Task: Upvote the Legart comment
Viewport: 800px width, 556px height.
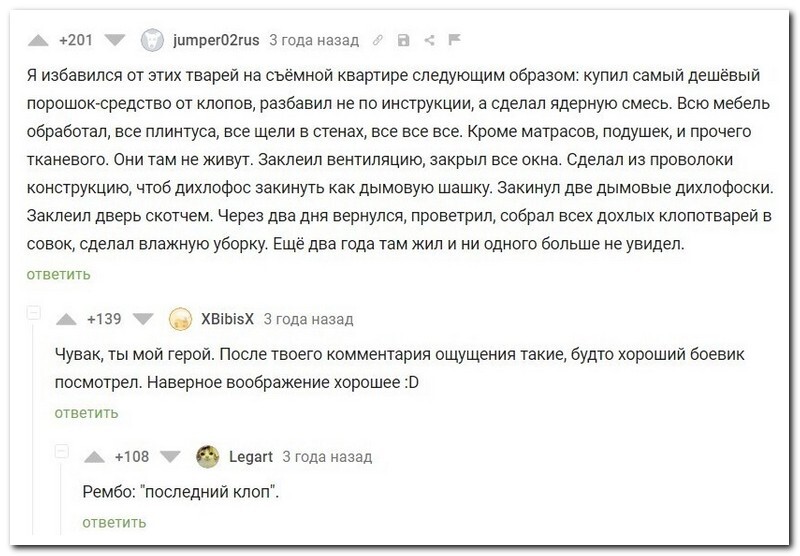Action: [x=92, y=457]
